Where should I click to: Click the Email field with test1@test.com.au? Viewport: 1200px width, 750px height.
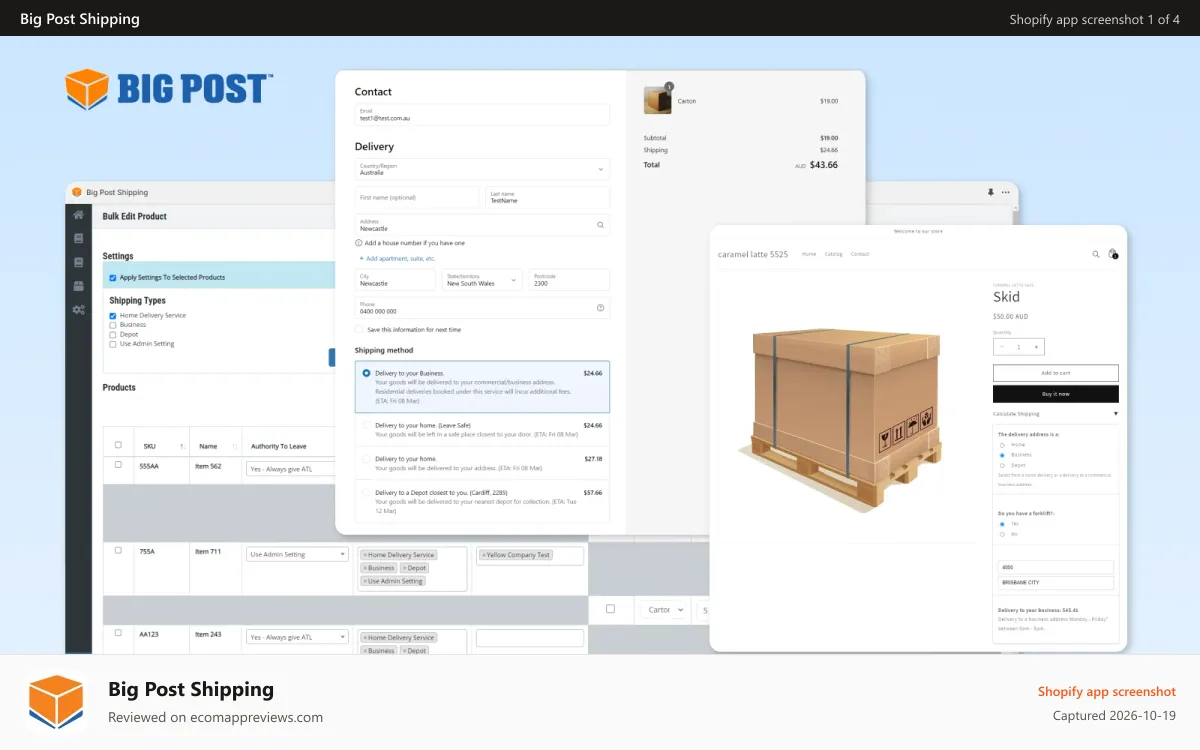coord(482,115)
